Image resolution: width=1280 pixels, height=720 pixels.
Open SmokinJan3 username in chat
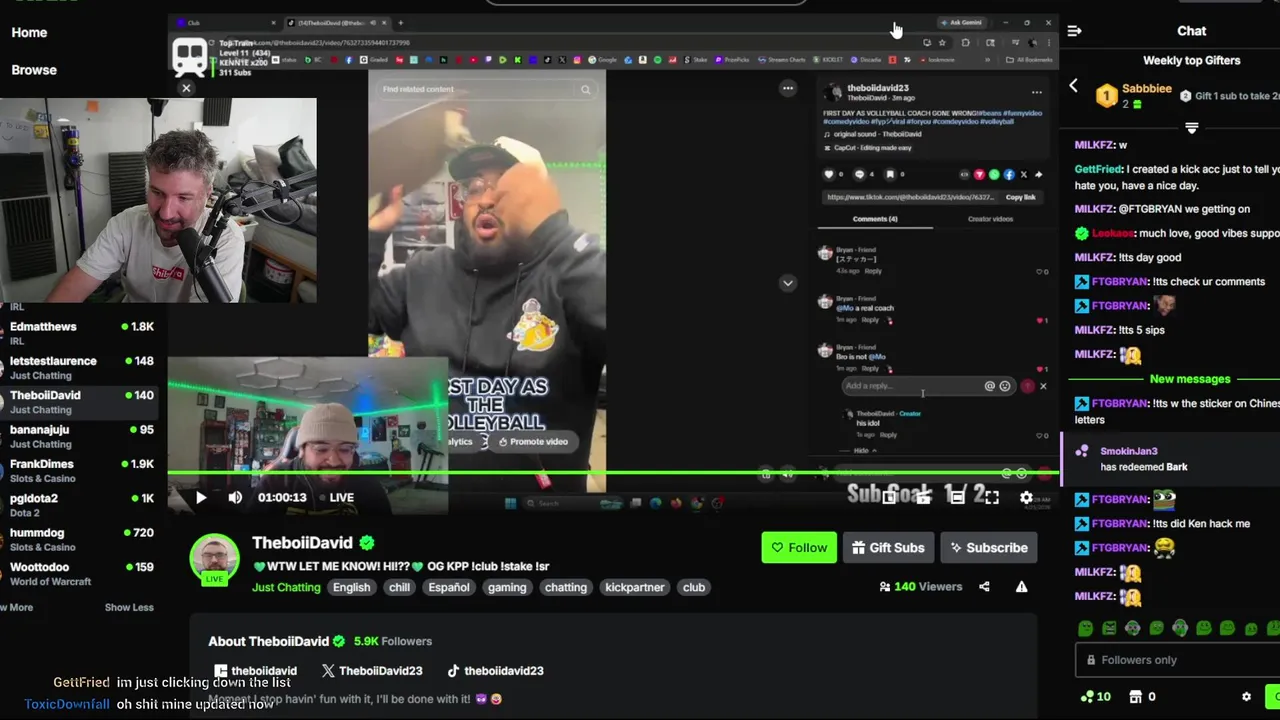point(1128,451)
